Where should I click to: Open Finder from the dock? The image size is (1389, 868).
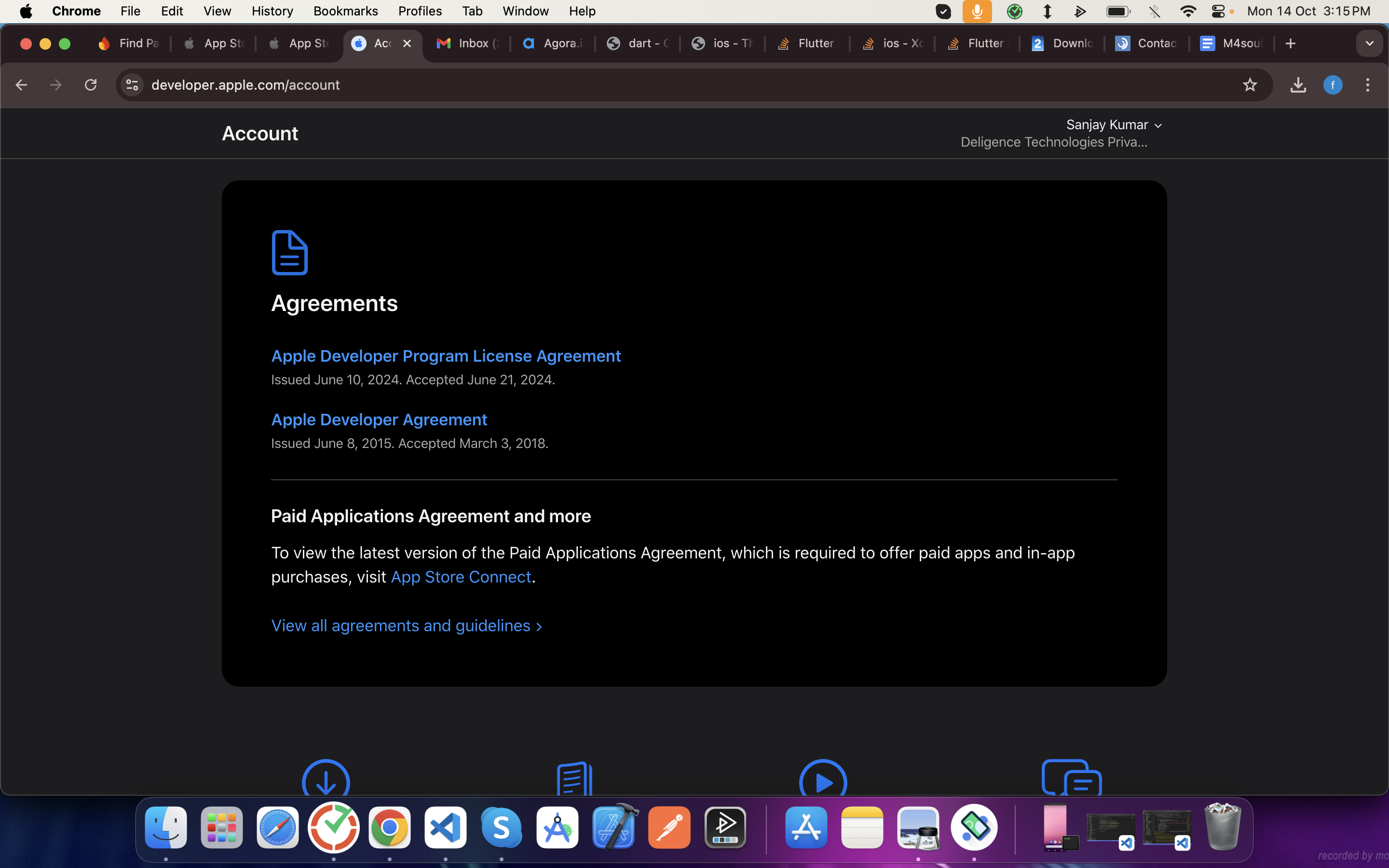click(x=166, y=827)
